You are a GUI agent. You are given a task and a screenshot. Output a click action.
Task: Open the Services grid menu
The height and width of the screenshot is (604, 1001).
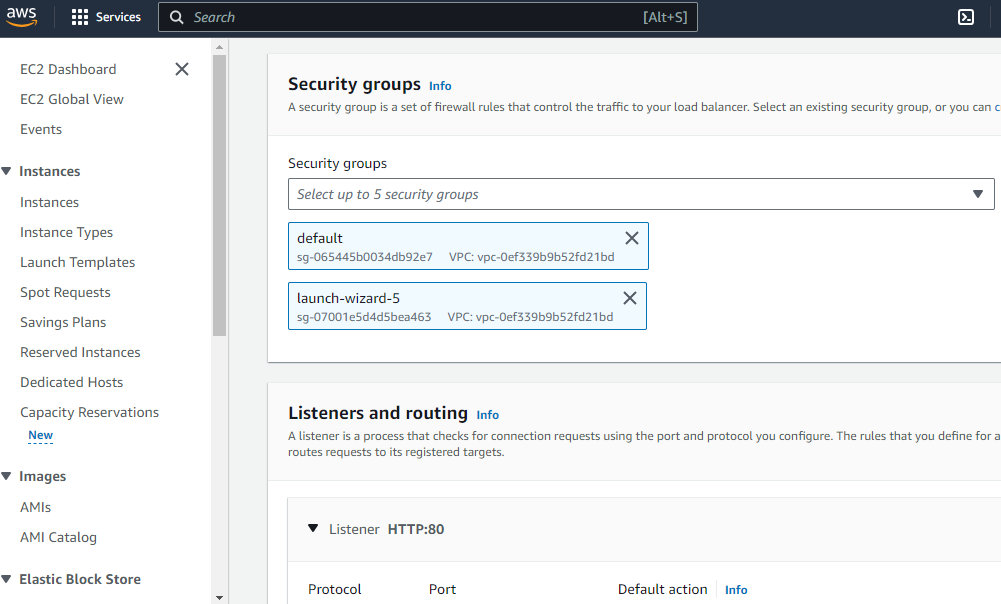coord(80,17)
